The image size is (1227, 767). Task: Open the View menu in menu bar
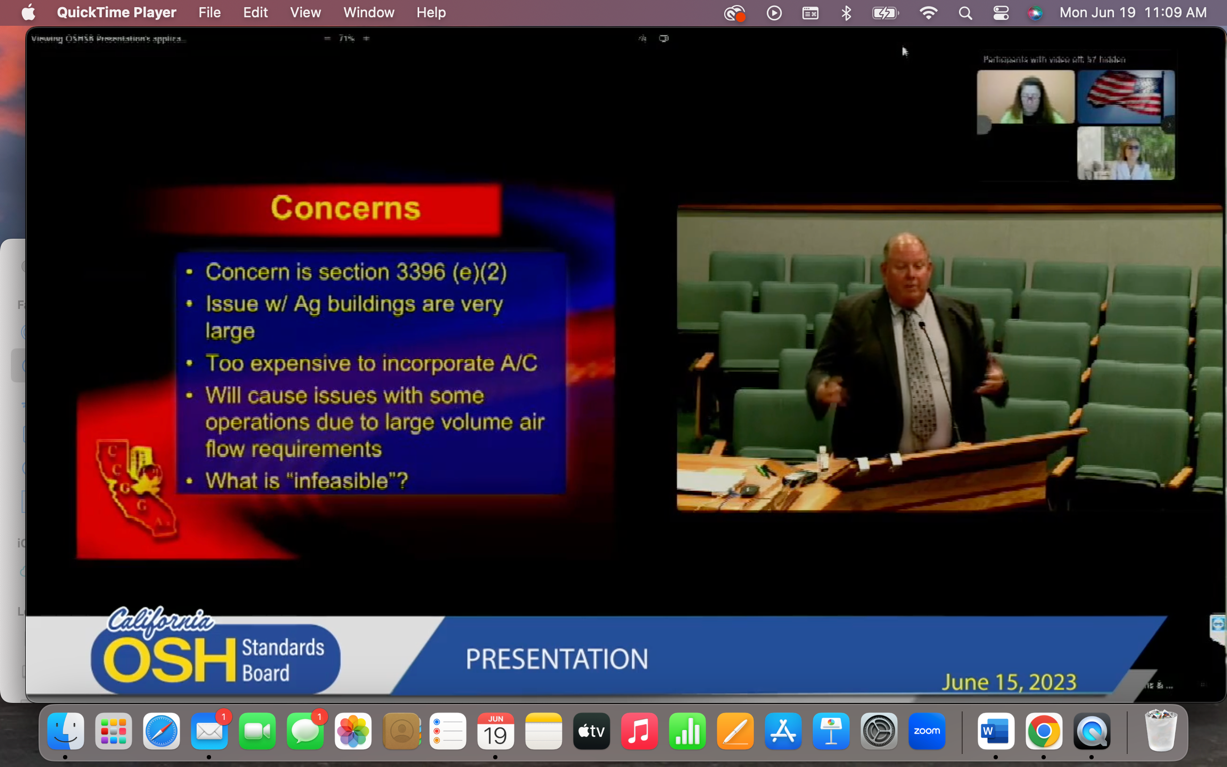pyautogui.click(x=305, y=13)
